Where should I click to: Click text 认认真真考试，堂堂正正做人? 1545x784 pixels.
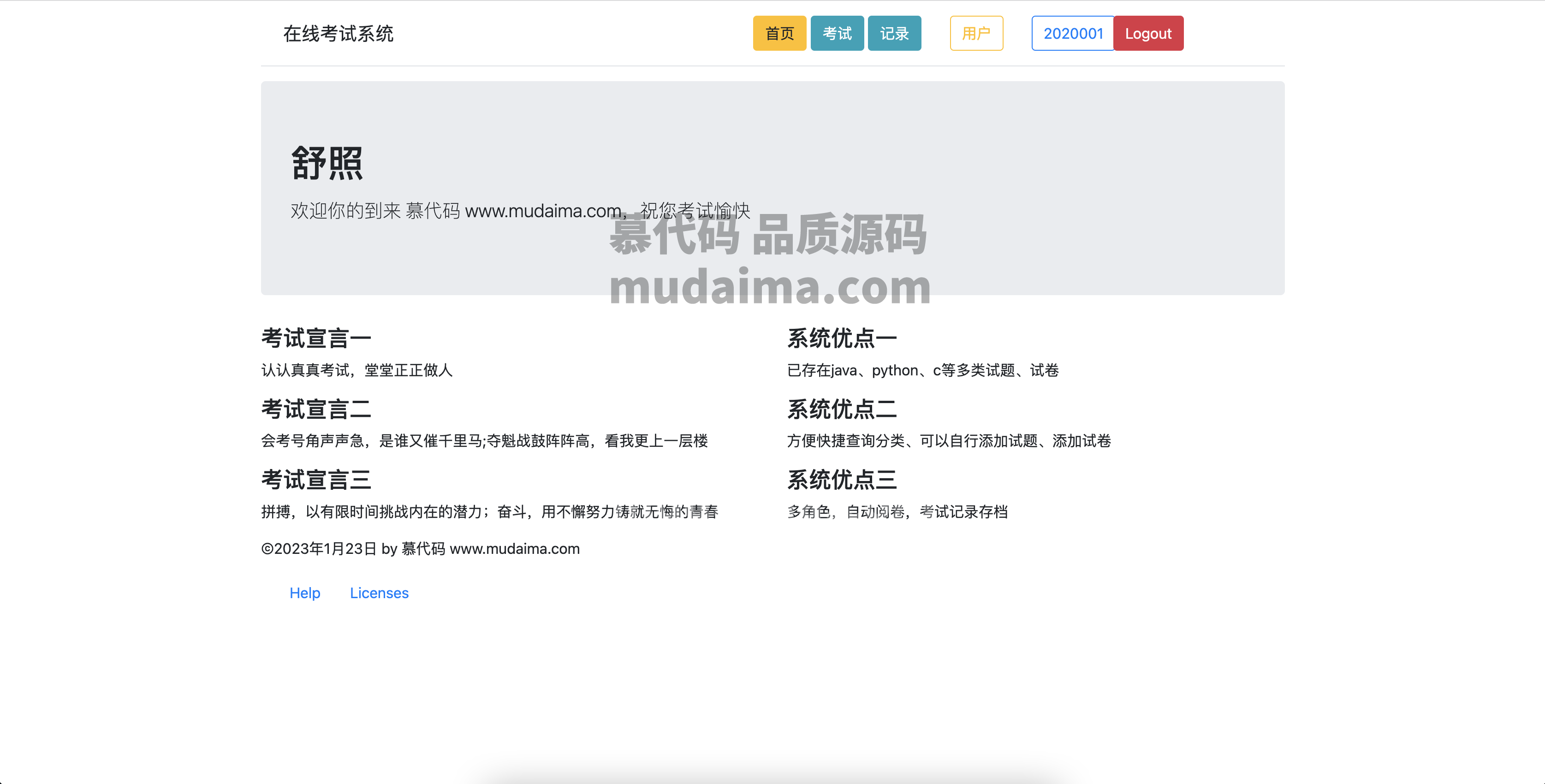pos(357,370)
